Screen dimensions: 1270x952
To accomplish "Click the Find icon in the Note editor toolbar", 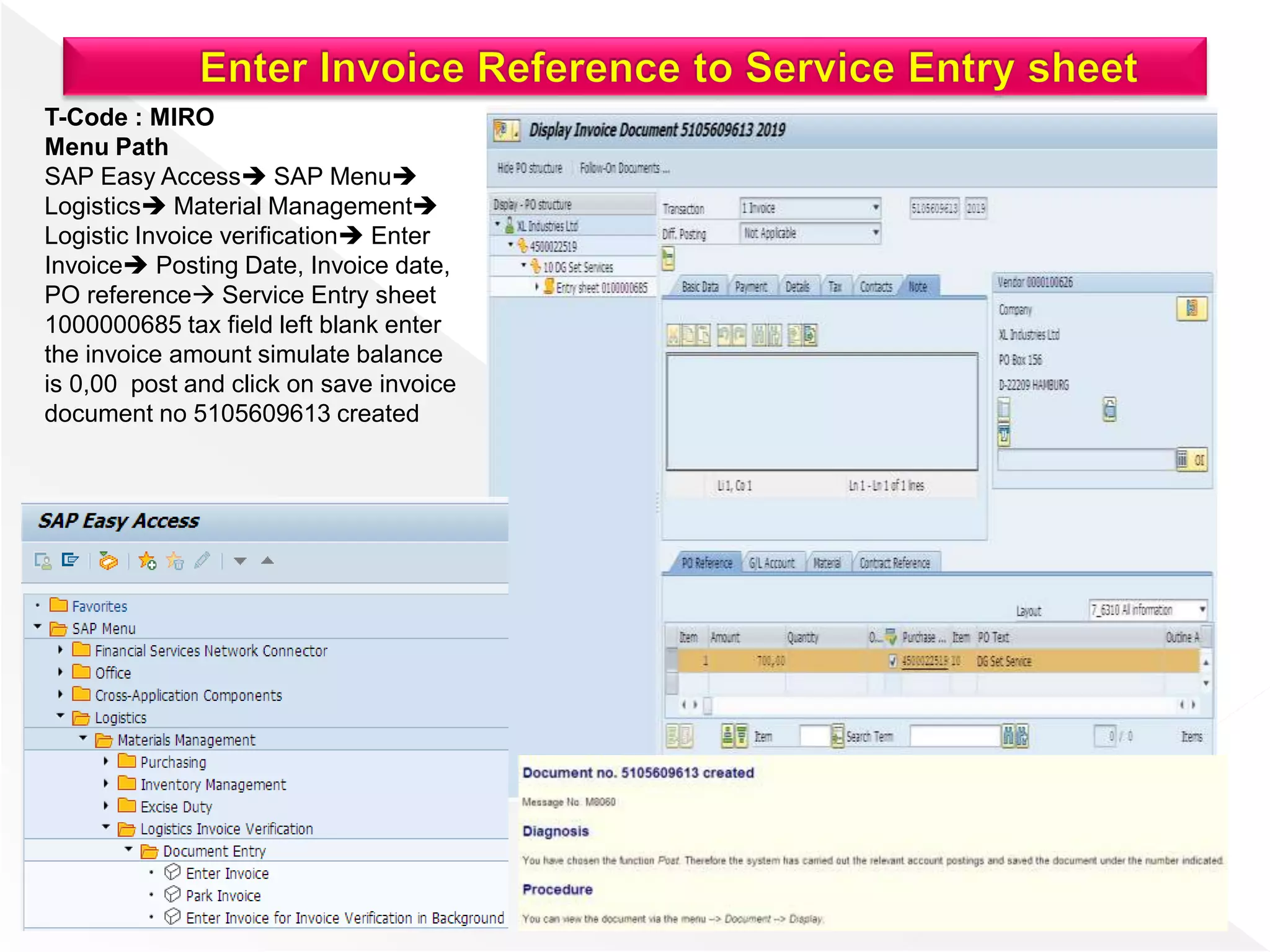I will pos(759,335).
